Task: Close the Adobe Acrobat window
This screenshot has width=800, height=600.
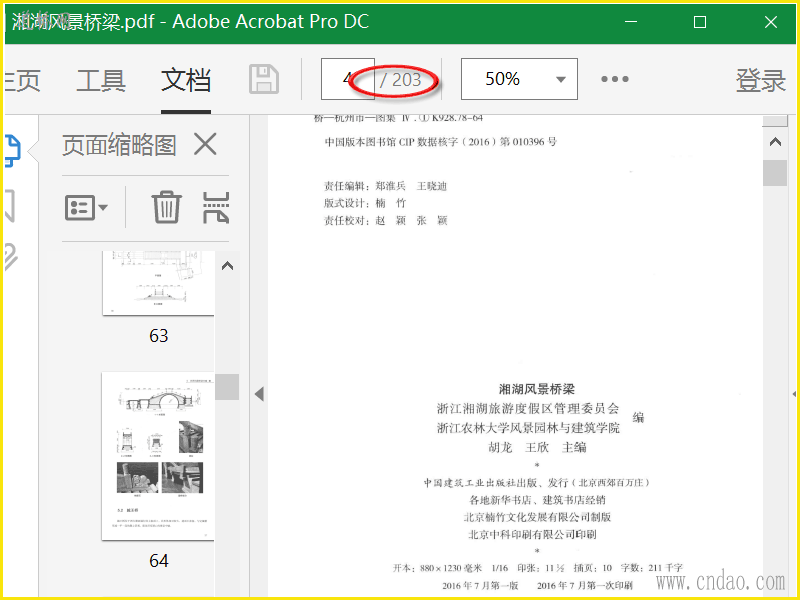Action: [x=770, y=22]
